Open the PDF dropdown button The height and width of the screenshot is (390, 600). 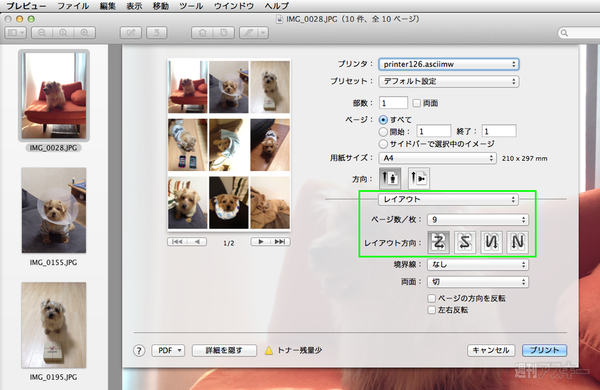168,351
